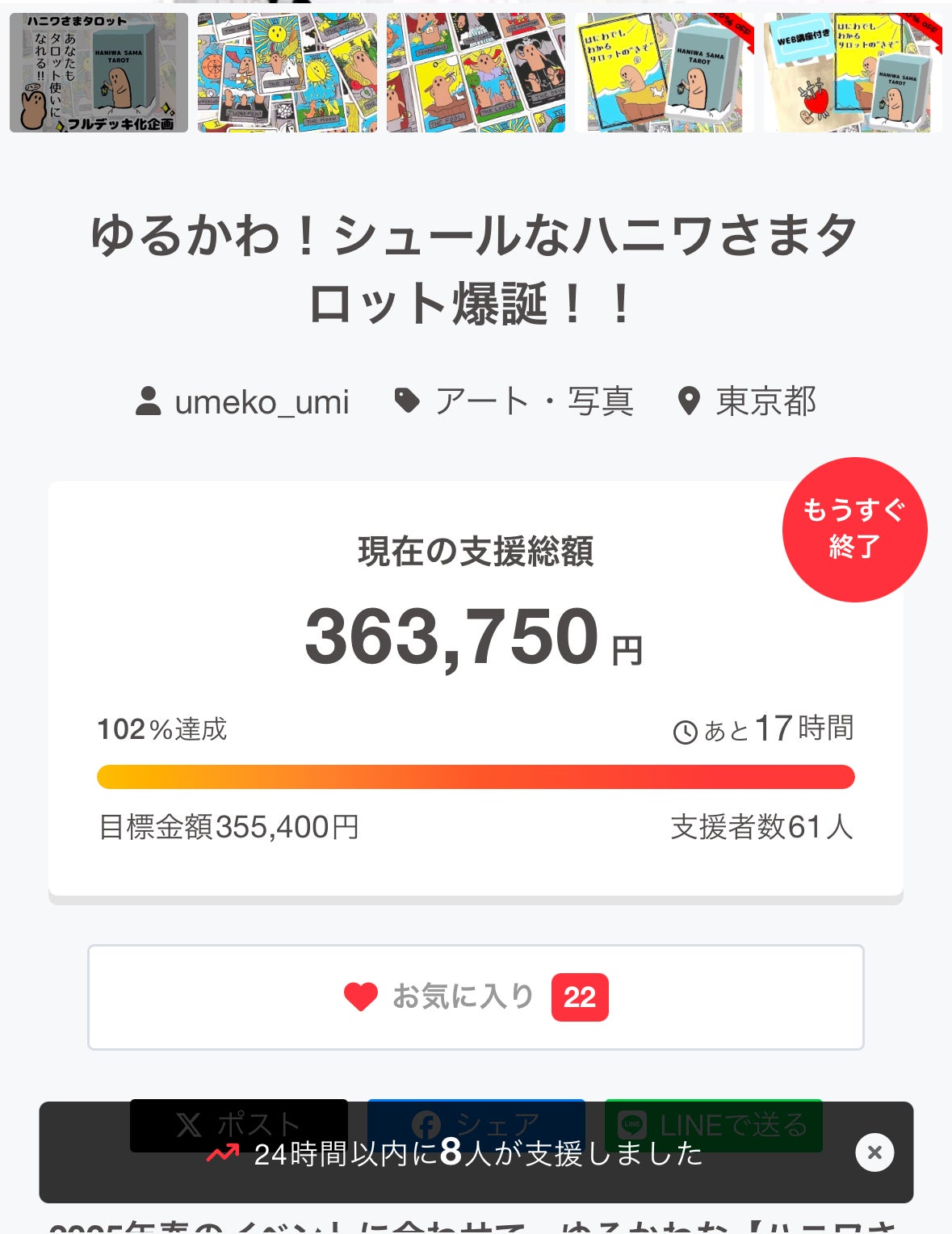View fifth thumbnail labeled WEB講座付き
This screenshot has height=1234, width=952.
pyautogui.click(x=853, y=73)
